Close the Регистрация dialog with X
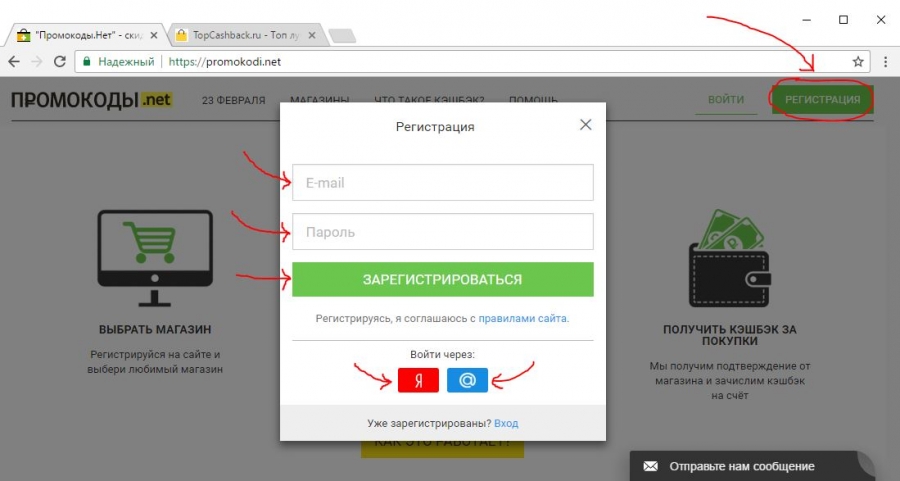This screenshot has height=481, width=900. (585, 125)
